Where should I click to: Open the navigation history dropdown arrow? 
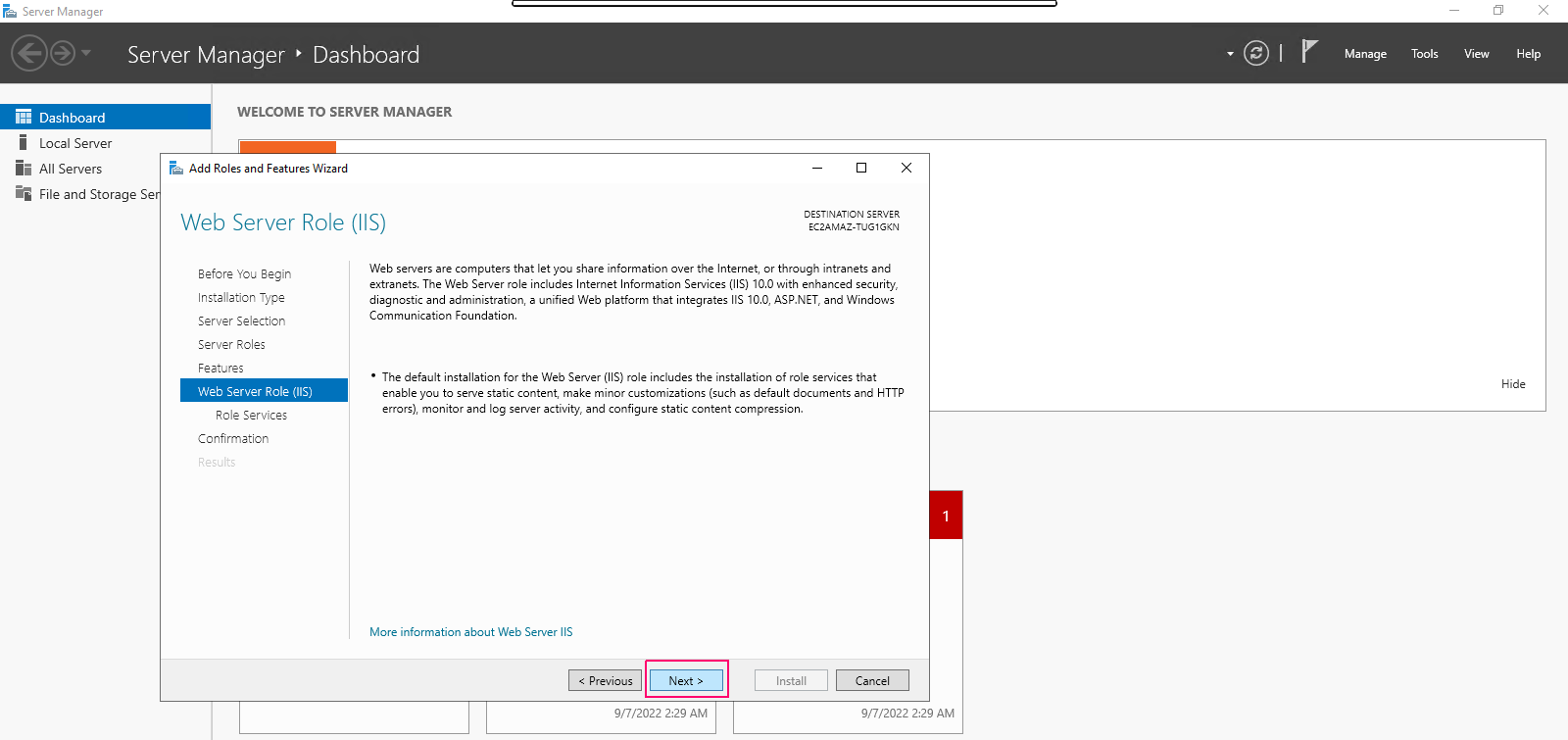tap(86, 53)
